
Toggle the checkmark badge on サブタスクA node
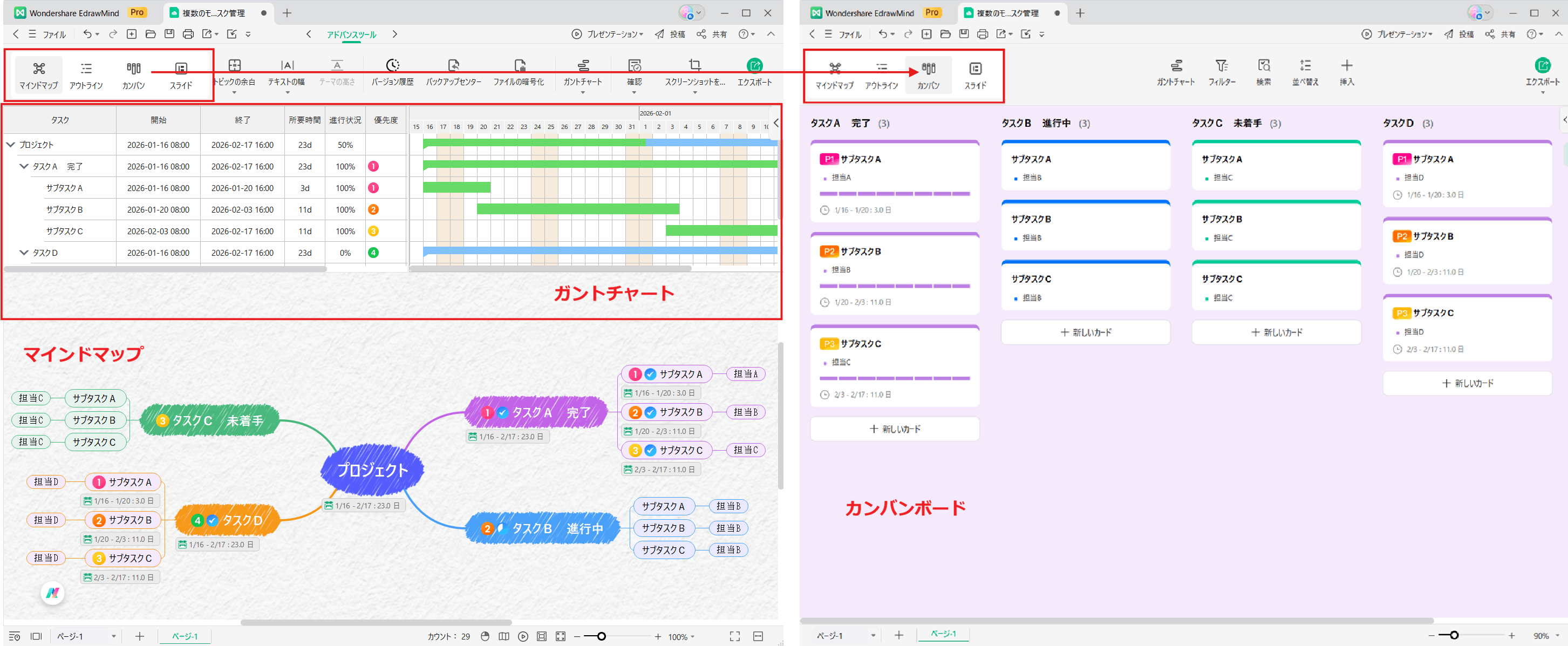tap(650, 374)
